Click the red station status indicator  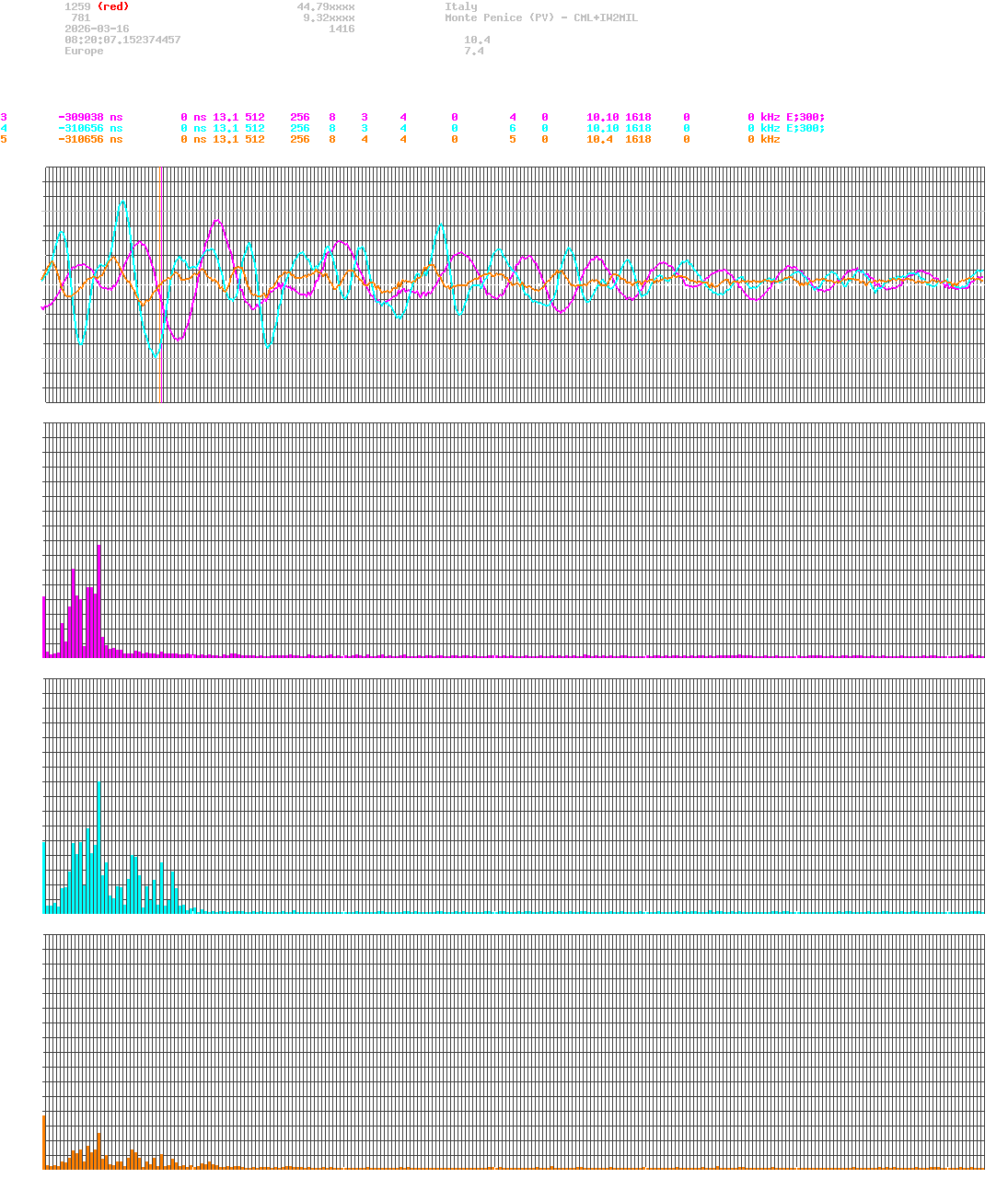point(114,6)
